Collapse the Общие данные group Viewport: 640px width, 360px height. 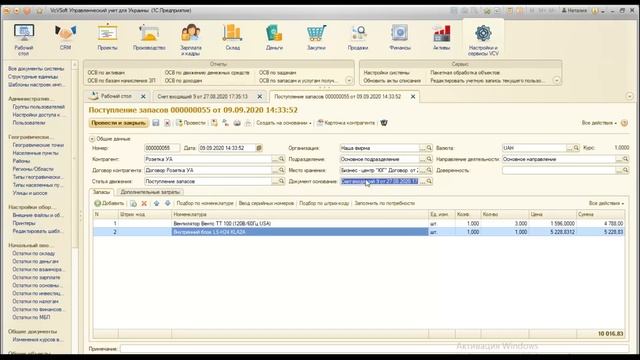92,139
